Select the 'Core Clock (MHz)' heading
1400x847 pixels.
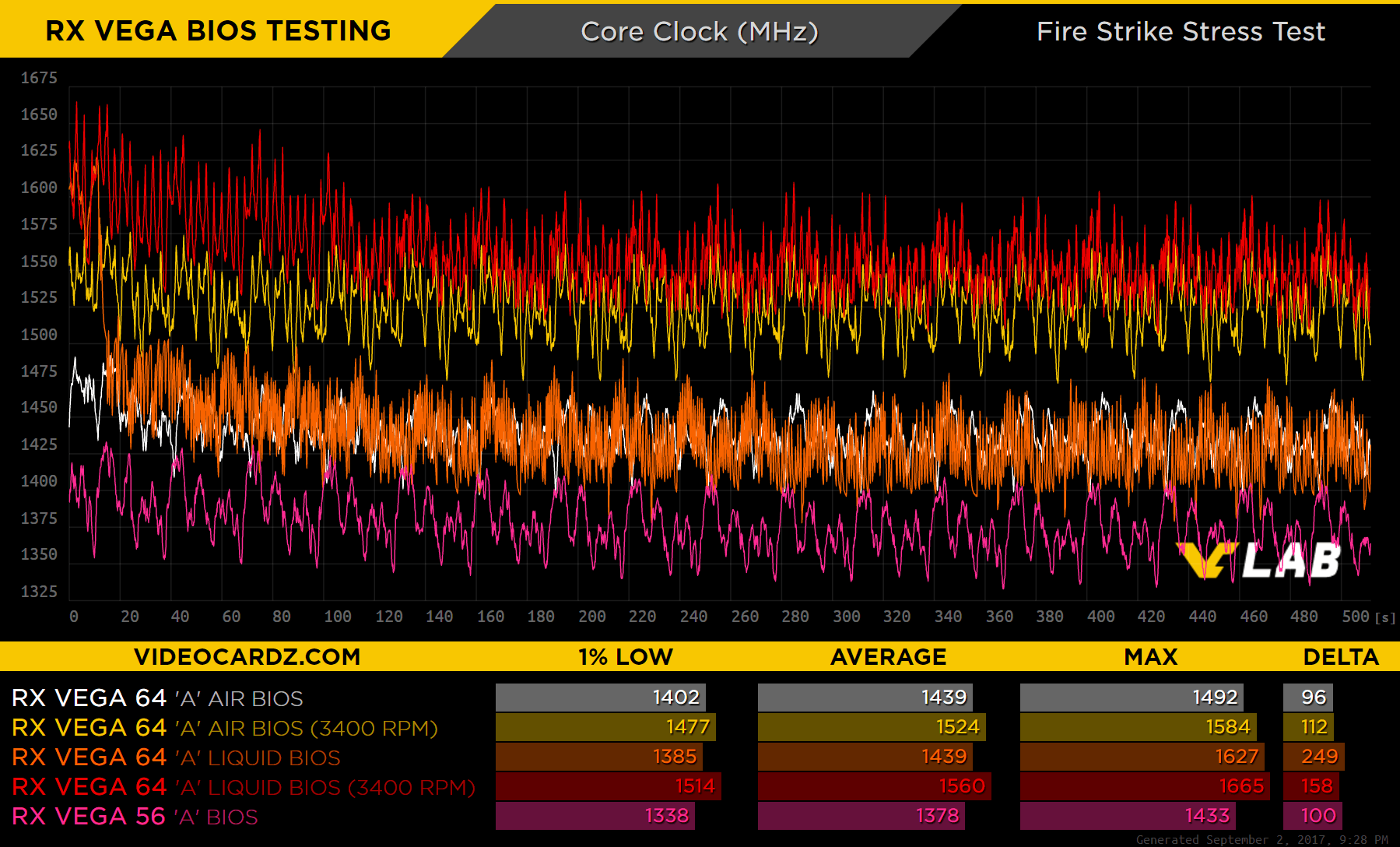tap(700, 32)
